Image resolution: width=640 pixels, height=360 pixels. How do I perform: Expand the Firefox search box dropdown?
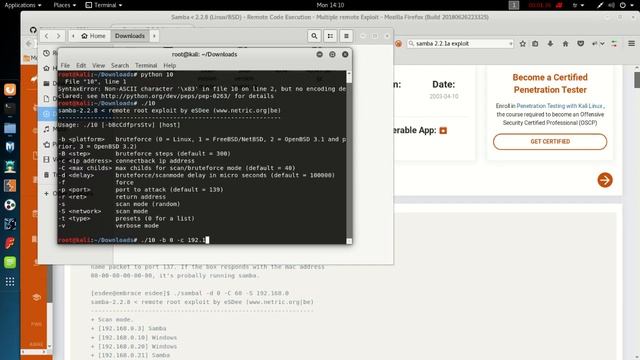pyautogui.click(x=510, y=44)
